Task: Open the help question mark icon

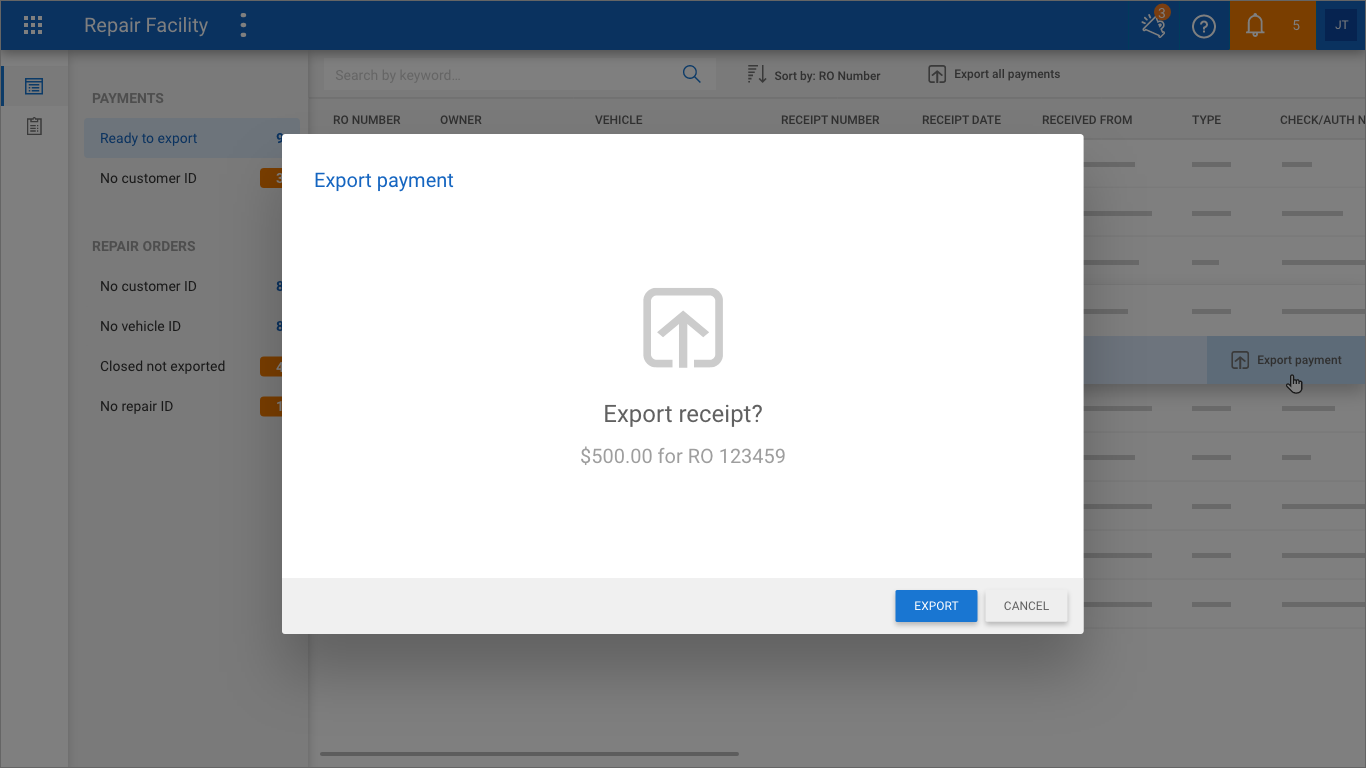Action: (1203, 26)
